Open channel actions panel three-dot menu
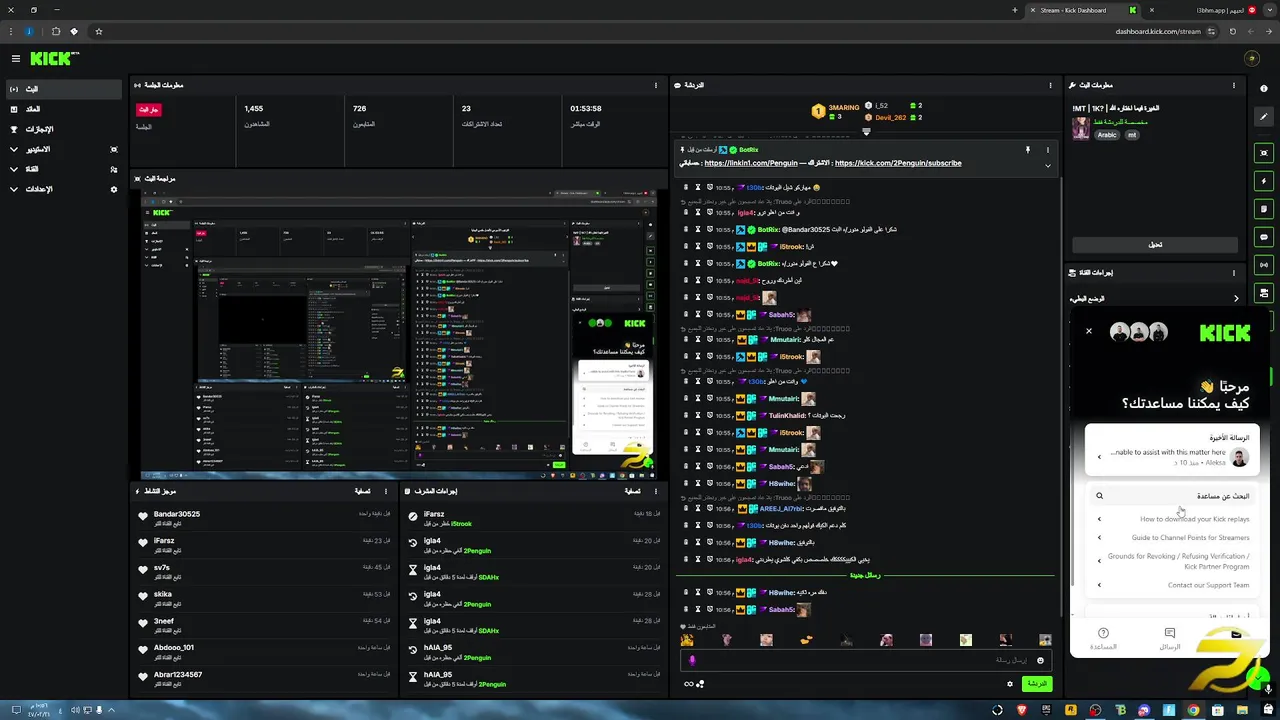The height and width of the screenshot is (720, 1280). (1234, 272)
